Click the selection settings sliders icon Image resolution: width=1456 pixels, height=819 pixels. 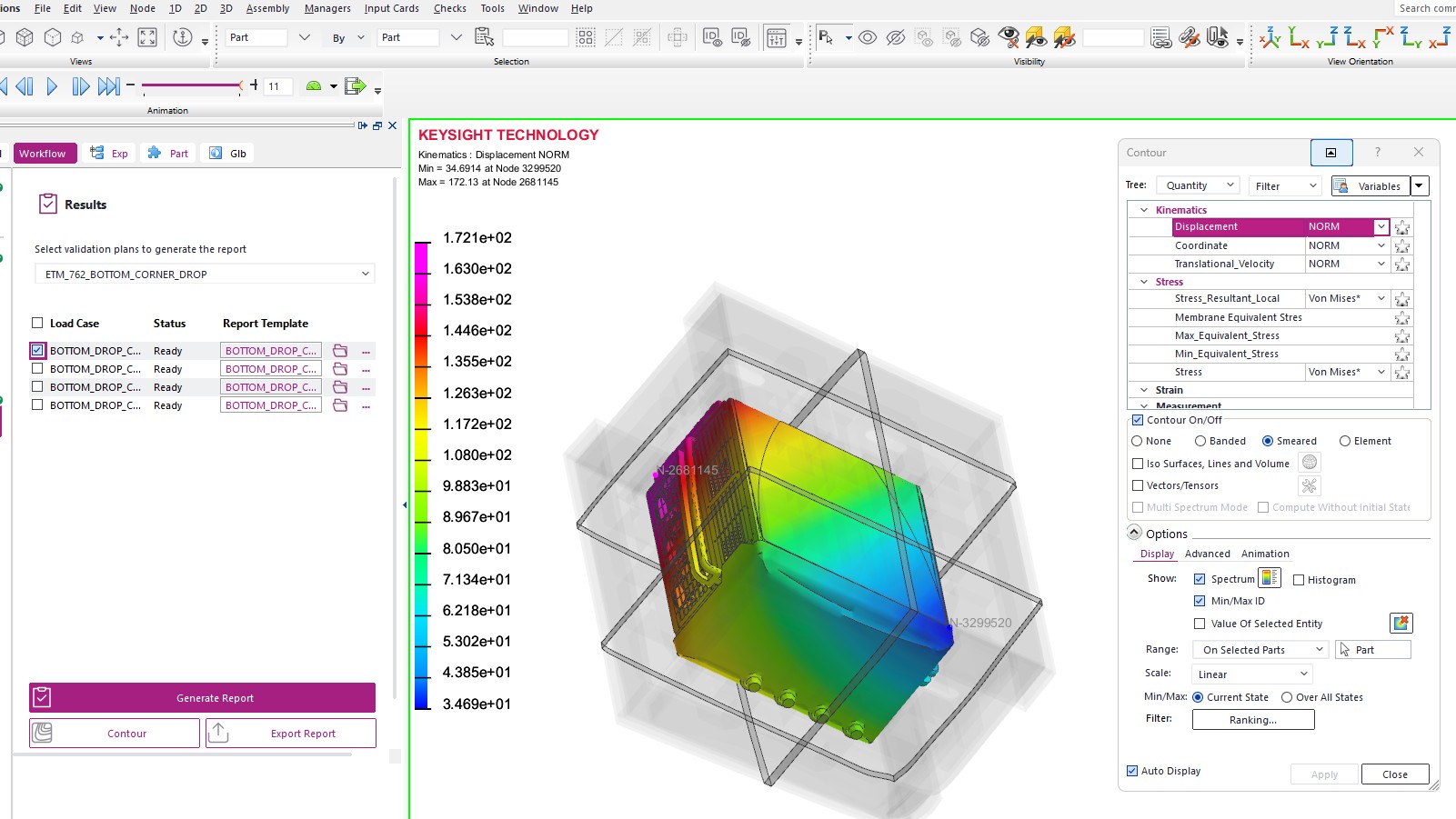(x=777, y=37)
